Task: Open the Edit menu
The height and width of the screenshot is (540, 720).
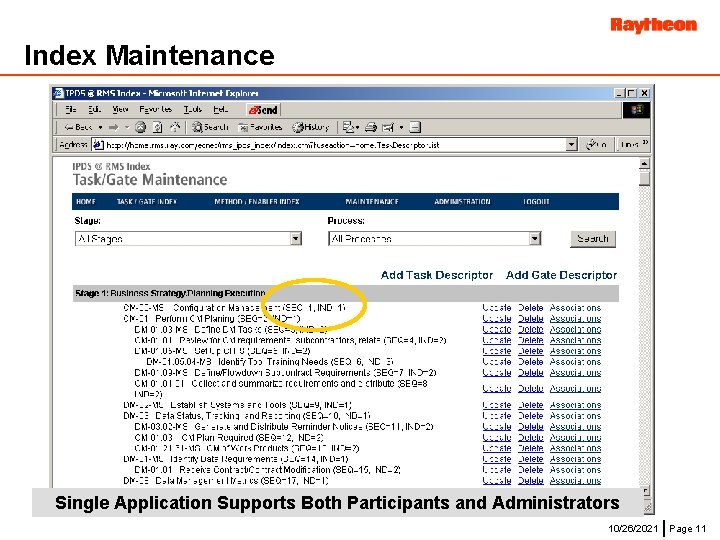Action: coord(95,109)
